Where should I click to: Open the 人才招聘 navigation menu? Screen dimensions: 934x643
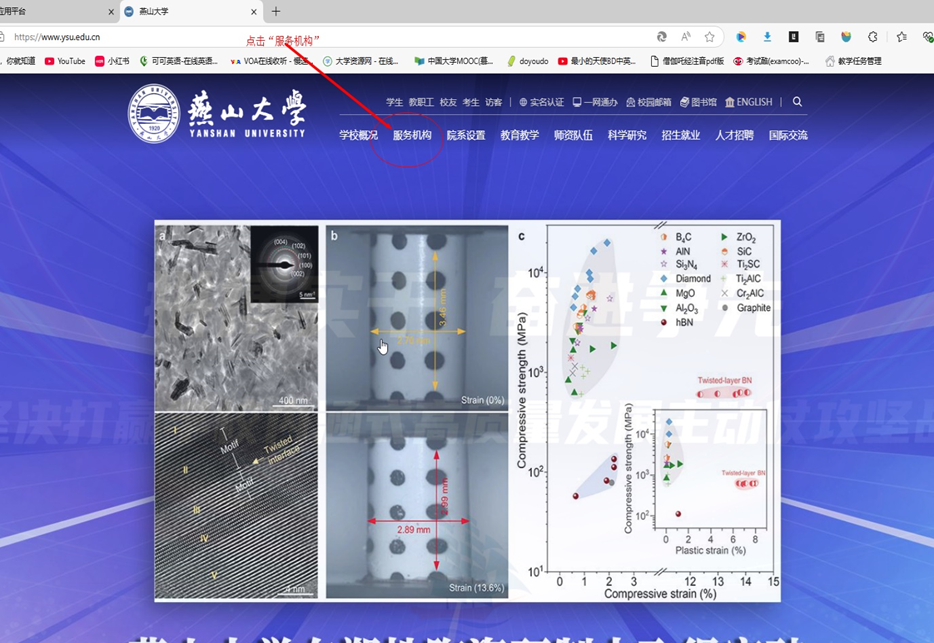[734, 135]
